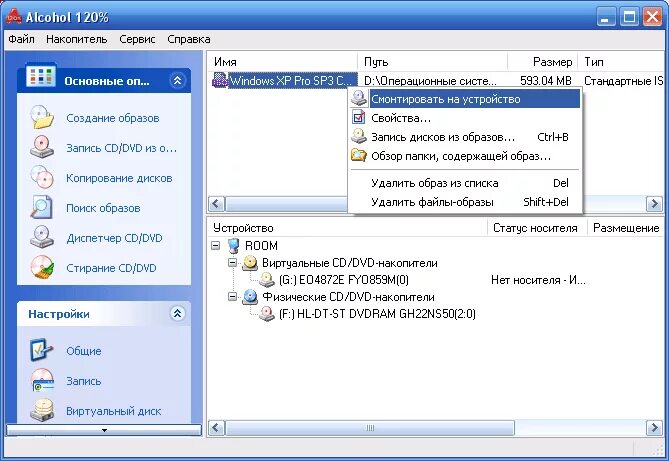Open the Стирание CD/DVD link
This screenshot has height=461, width=669.
(x=111, y=268)
